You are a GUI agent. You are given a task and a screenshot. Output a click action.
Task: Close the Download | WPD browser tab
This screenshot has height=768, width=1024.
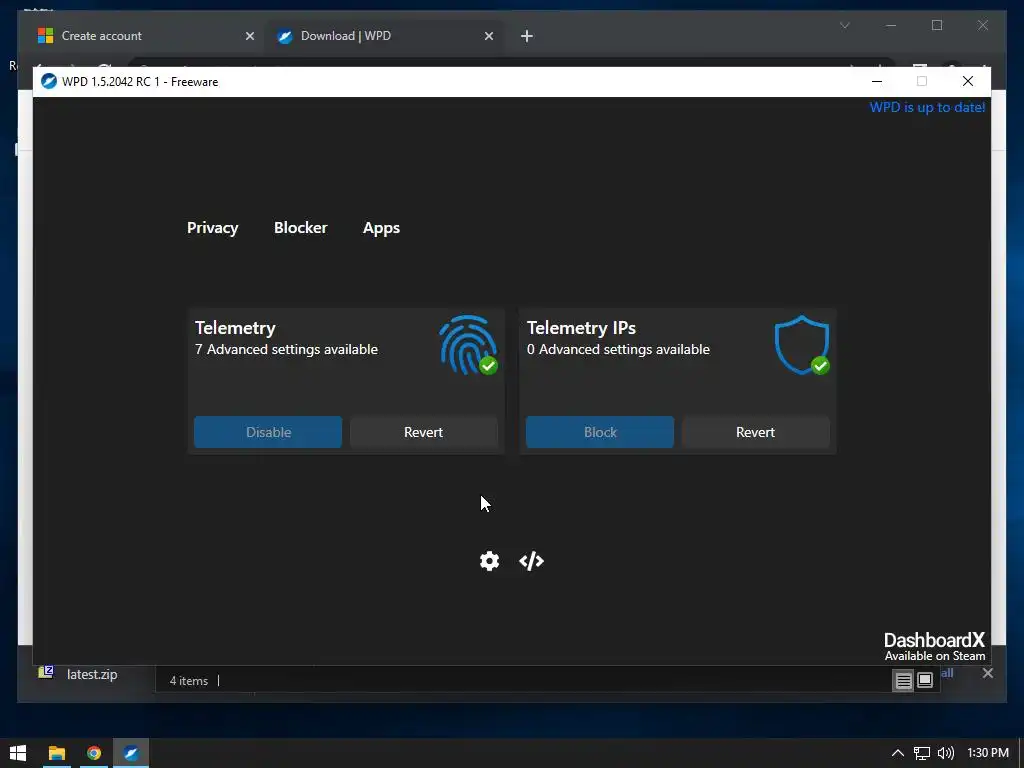pos(488,36)
